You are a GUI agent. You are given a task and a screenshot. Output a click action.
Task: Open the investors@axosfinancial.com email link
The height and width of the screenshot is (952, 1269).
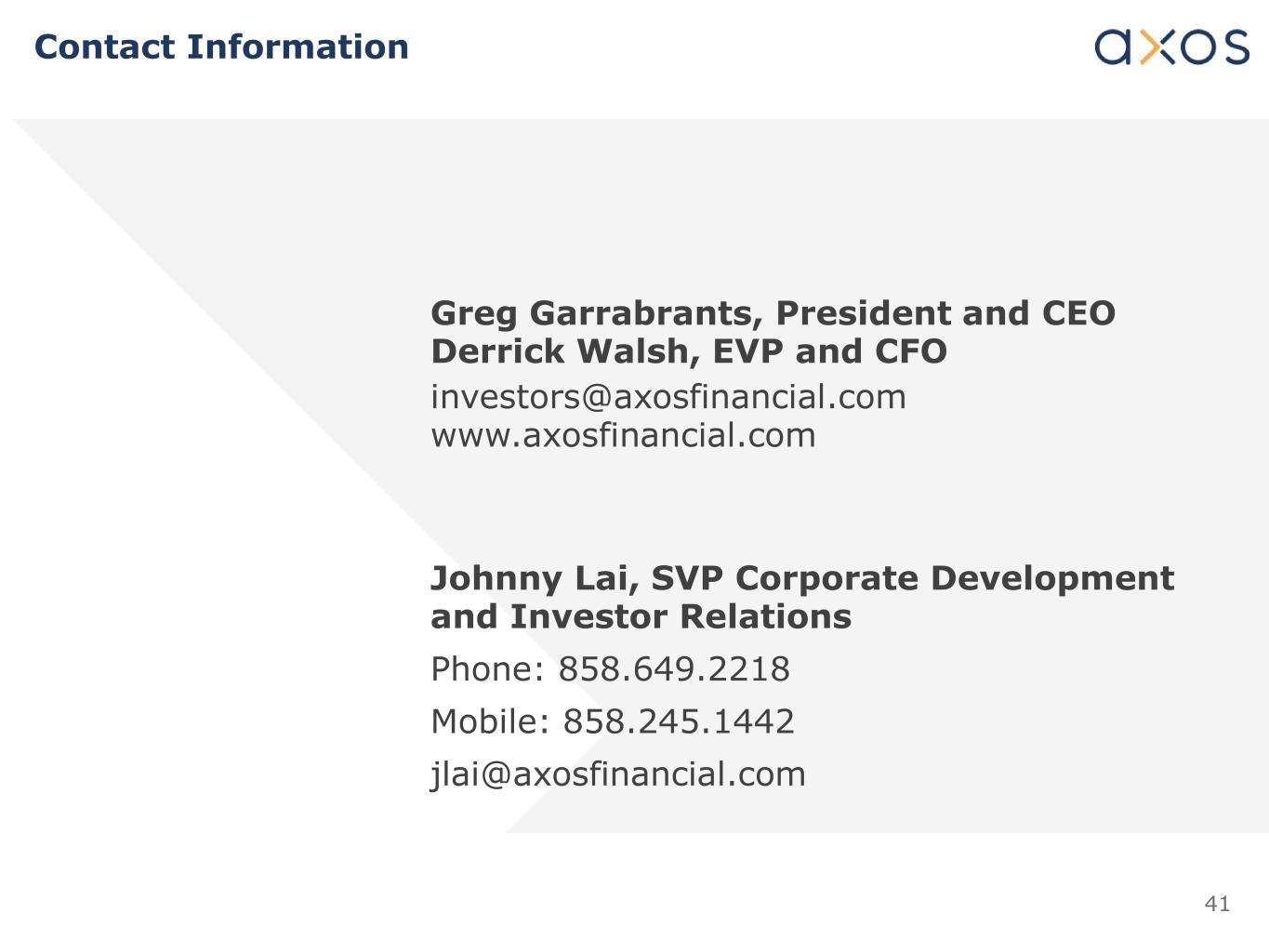[668, 397]
